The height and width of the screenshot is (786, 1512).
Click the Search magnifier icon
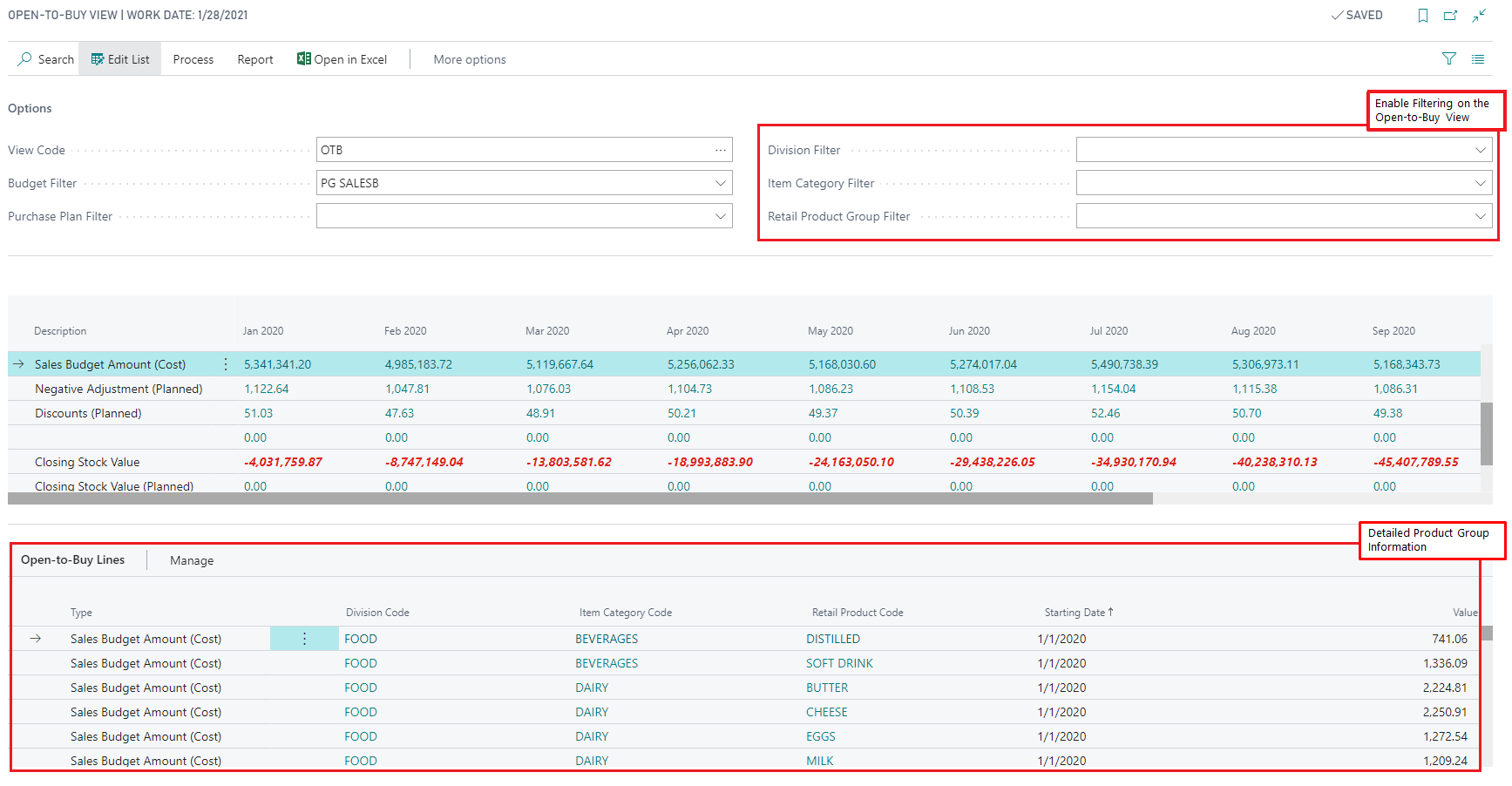tap(25, 59)
